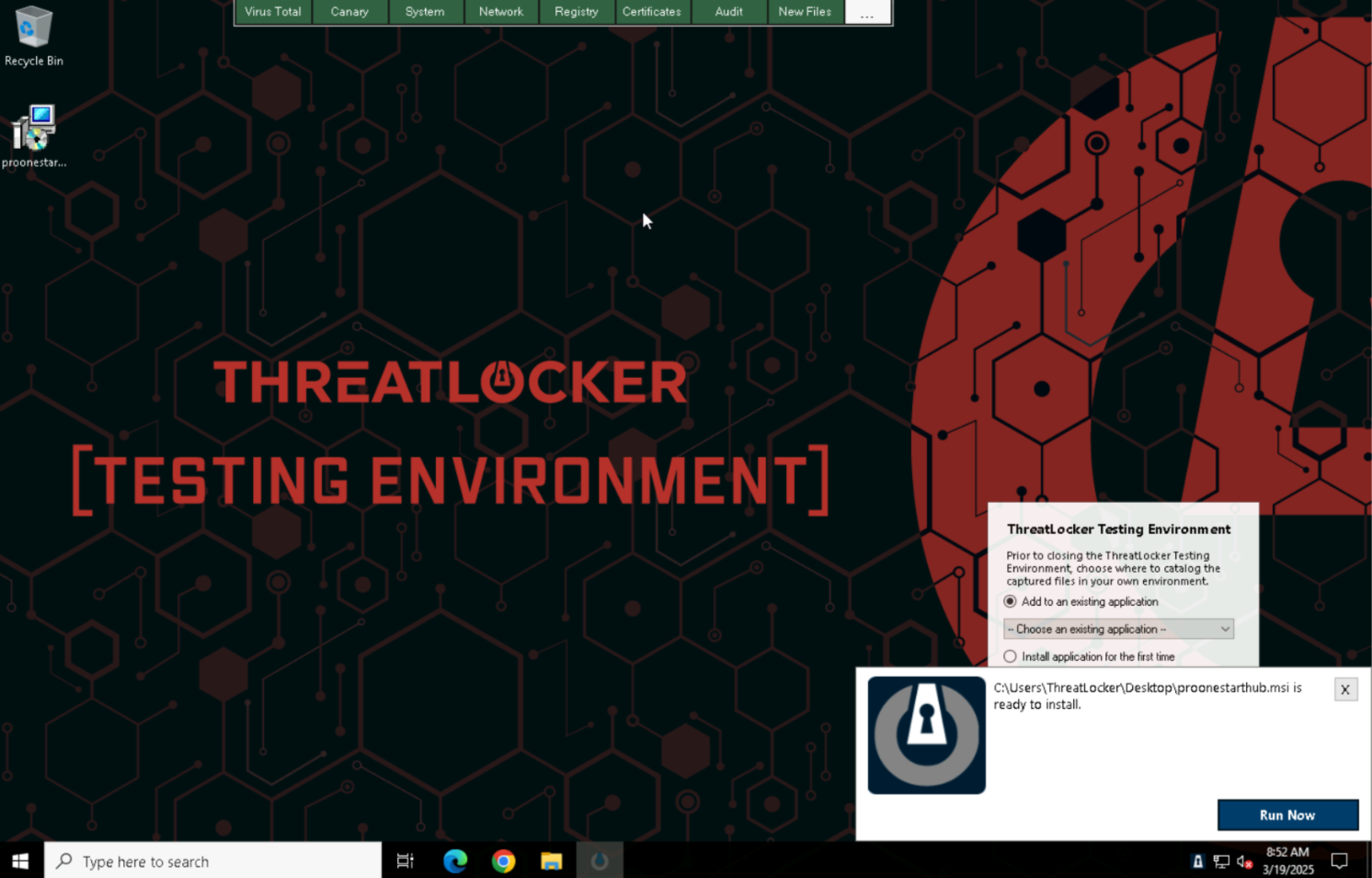Click the taskbar search box
This screenshot has height=878, width=1372.
212,861
